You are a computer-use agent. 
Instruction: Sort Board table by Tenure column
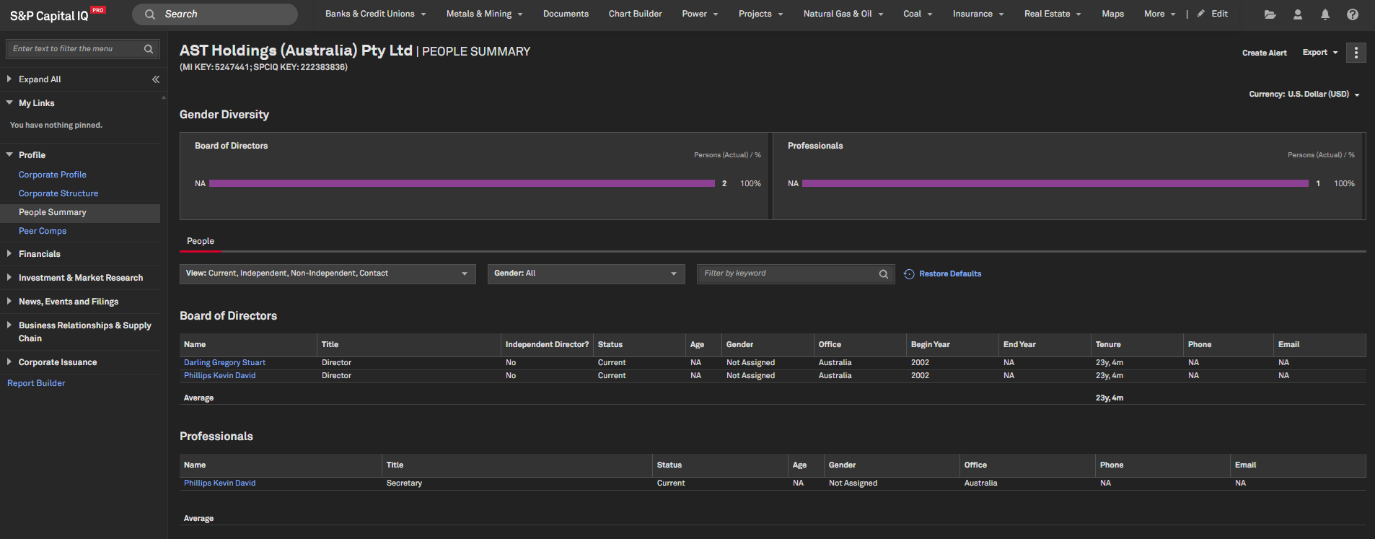1108,344
